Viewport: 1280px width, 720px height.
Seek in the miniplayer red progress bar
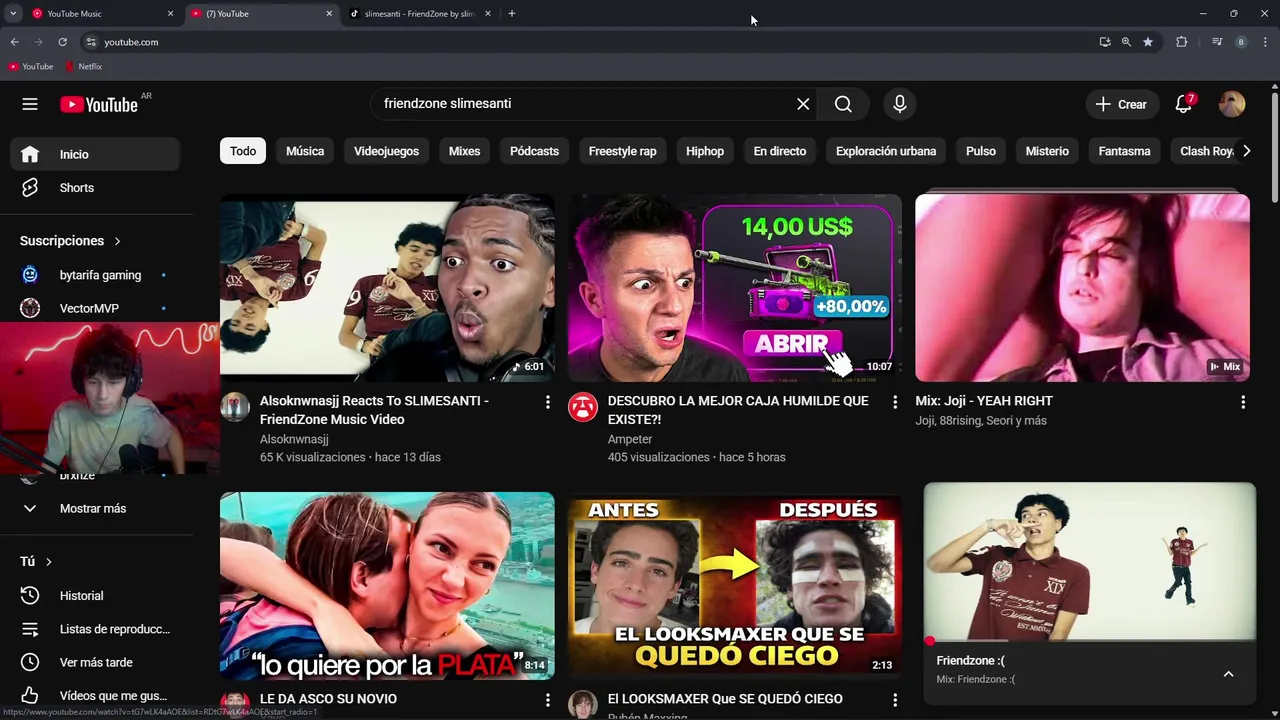(x=1090, y=640)
